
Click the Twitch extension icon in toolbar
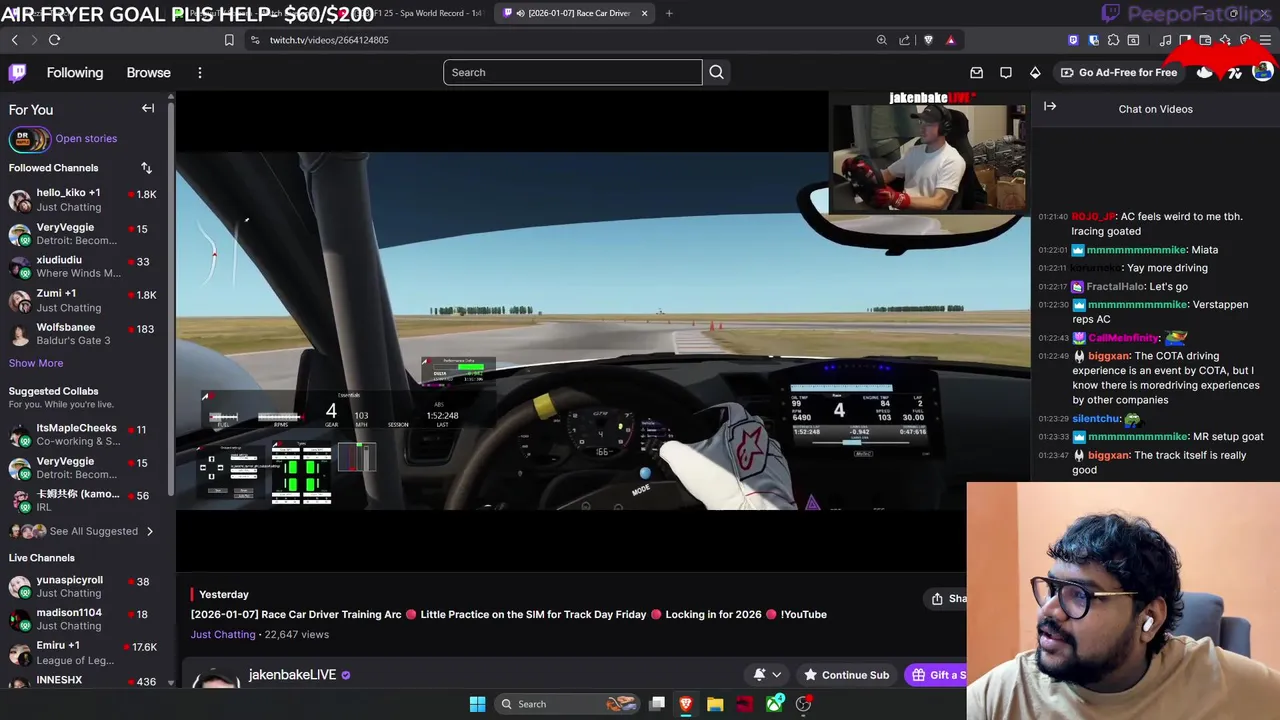(1073, 40)
